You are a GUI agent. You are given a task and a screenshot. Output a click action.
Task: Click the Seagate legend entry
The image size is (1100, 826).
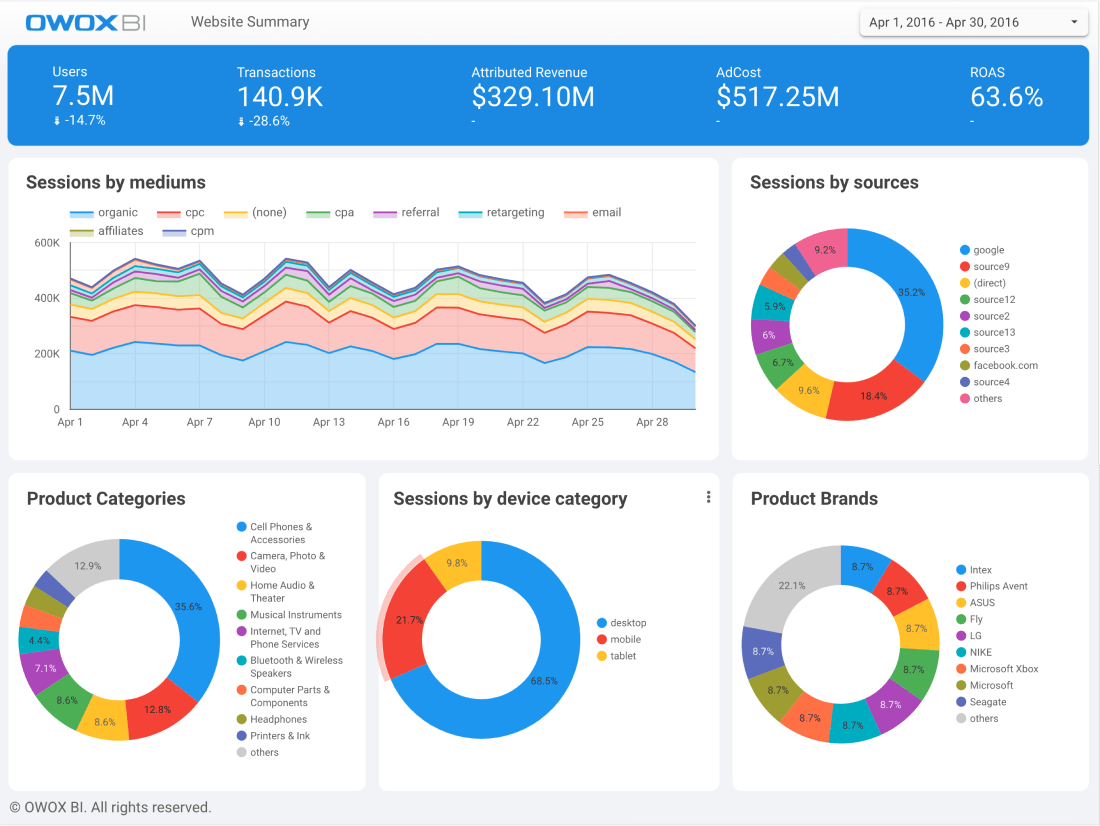[x=981, y=702]
